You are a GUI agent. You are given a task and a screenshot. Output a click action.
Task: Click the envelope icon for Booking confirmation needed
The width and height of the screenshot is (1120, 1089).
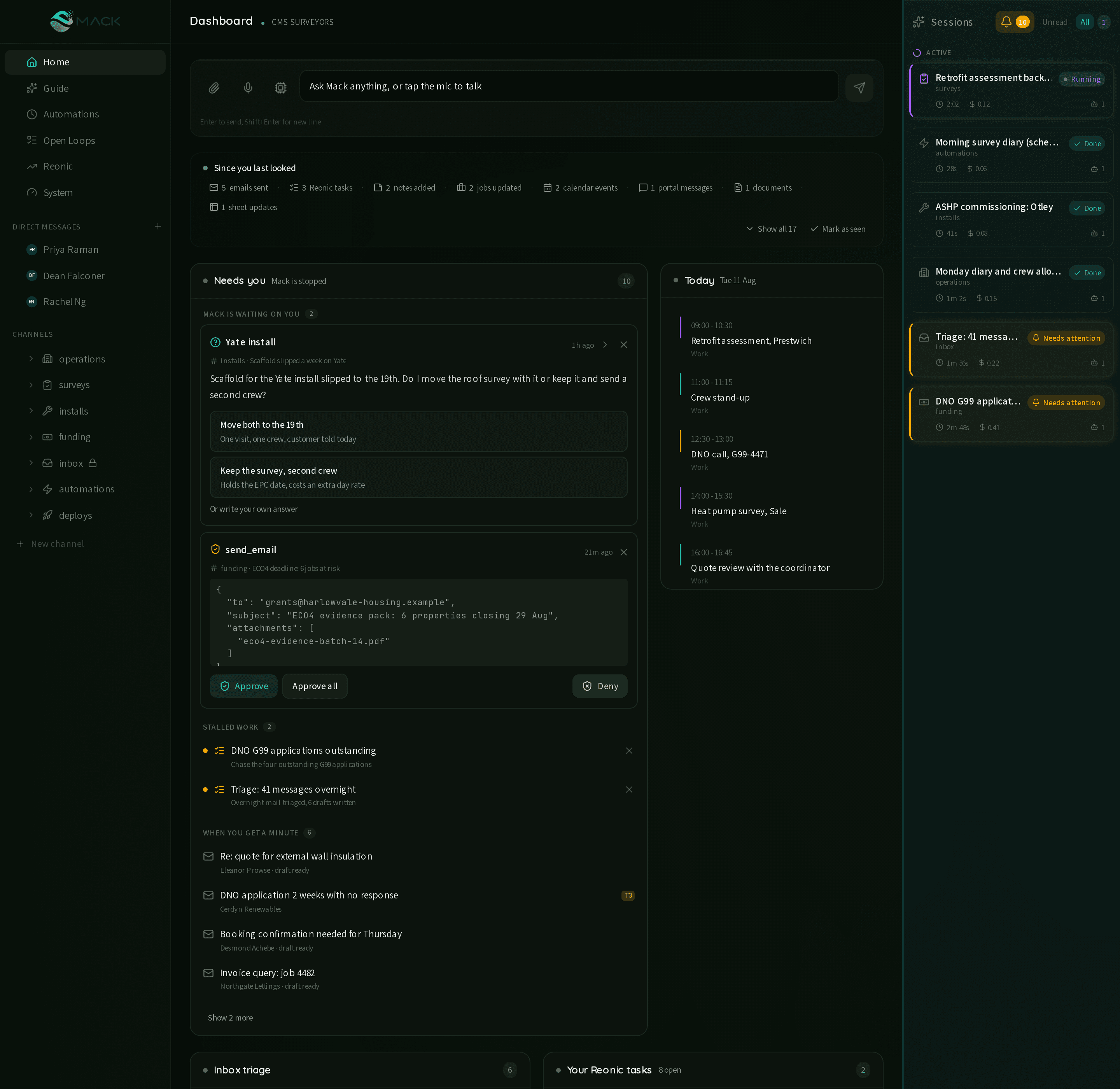208,934
